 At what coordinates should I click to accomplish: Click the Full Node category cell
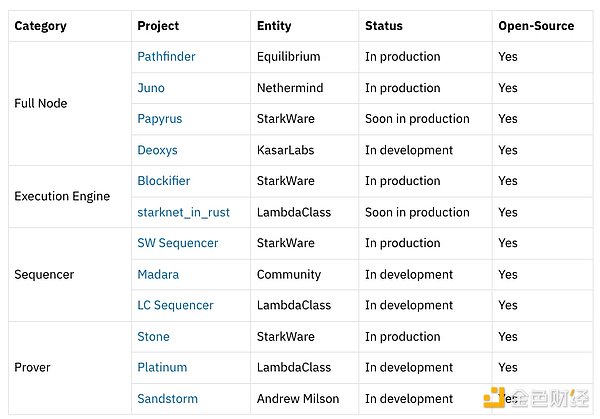tap(40, 103)
